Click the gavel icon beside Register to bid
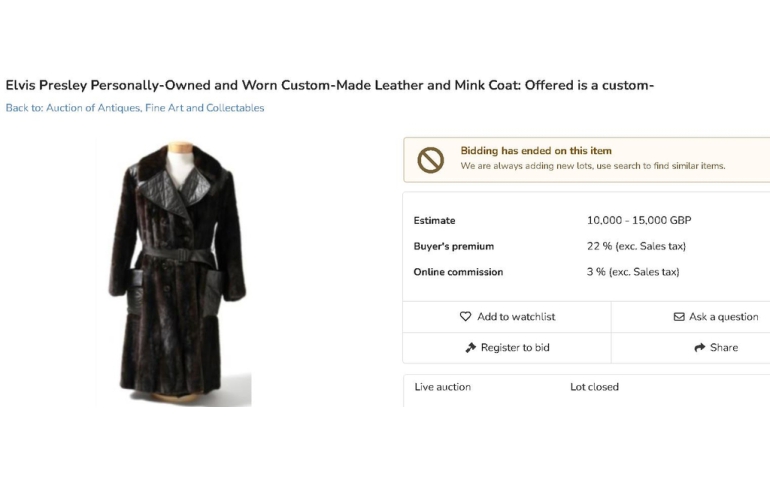 (x=470, y=348)
